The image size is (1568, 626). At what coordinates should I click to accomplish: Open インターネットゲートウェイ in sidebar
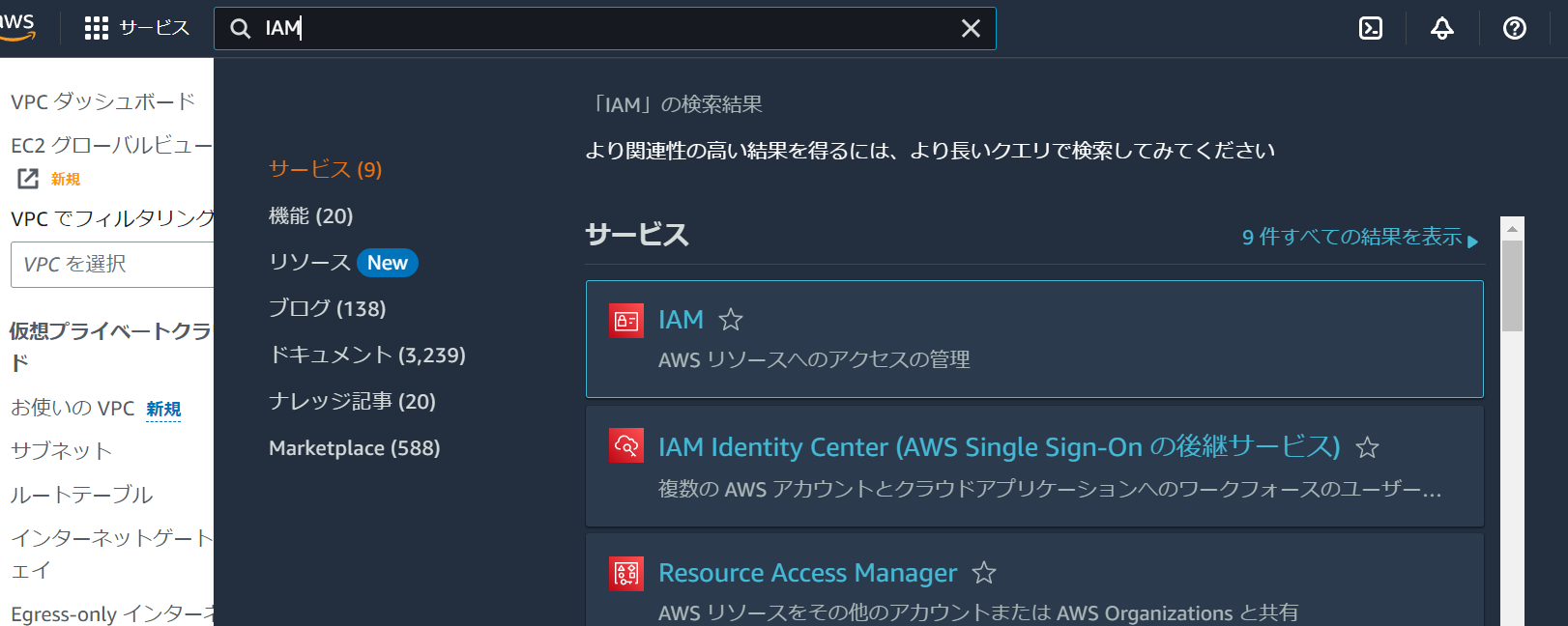[111, 554]
